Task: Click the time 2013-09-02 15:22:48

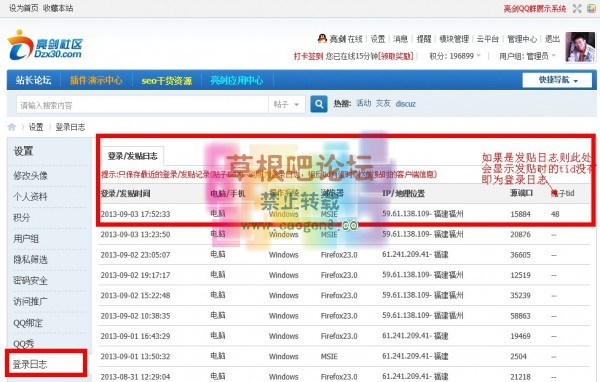Action: click(135, 295)
